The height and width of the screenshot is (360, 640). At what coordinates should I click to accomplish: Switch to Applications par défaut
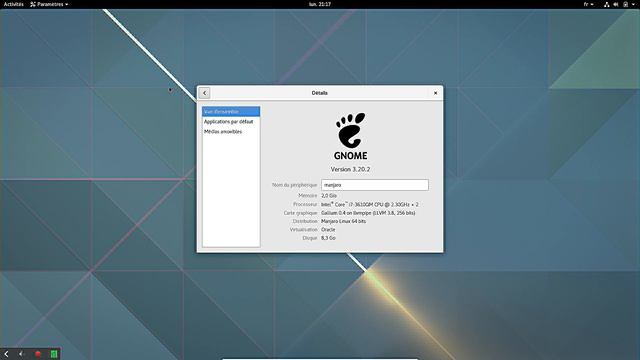click(x=231, y=122)
